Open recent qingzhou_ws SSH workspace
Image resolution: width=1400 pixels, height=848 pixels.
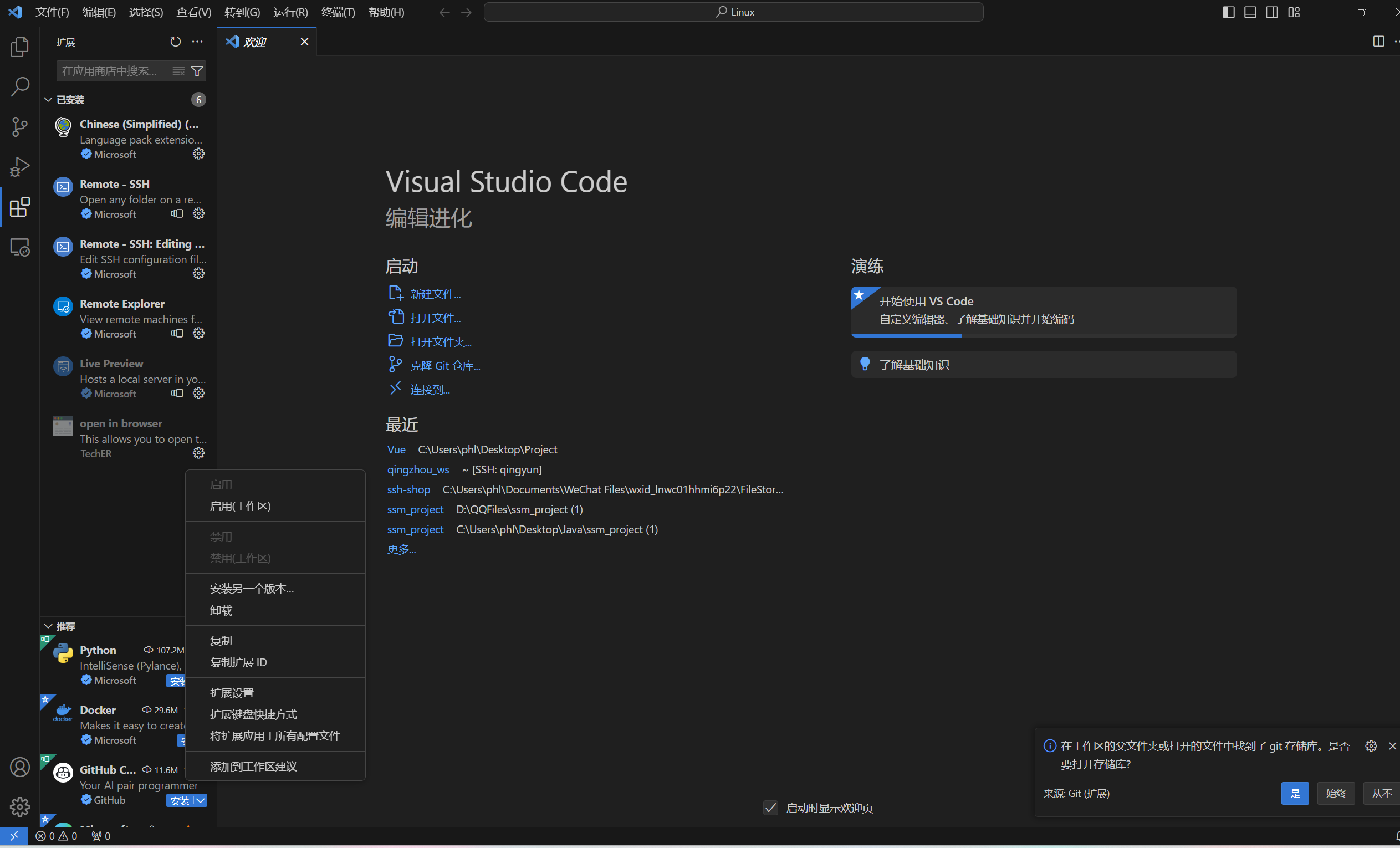pos(418,469)
